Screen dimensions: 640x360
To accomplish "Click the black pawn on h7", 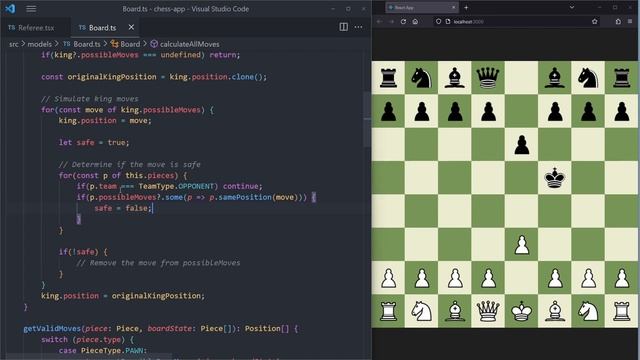I will point(621,111).
